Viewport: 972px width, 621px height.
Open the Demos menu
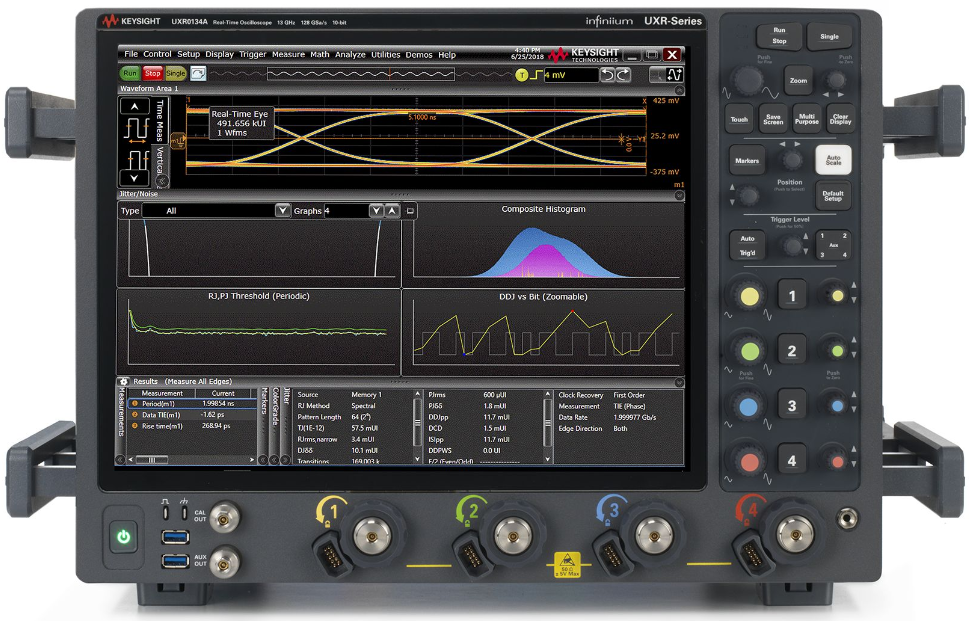(419, 55)
